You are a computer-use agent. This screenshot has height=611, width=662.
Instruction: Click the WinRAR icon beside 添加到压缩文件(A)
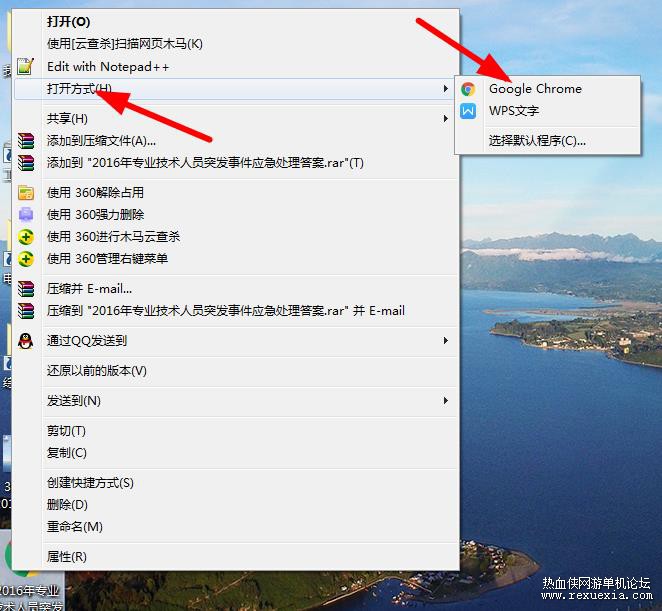26,141
